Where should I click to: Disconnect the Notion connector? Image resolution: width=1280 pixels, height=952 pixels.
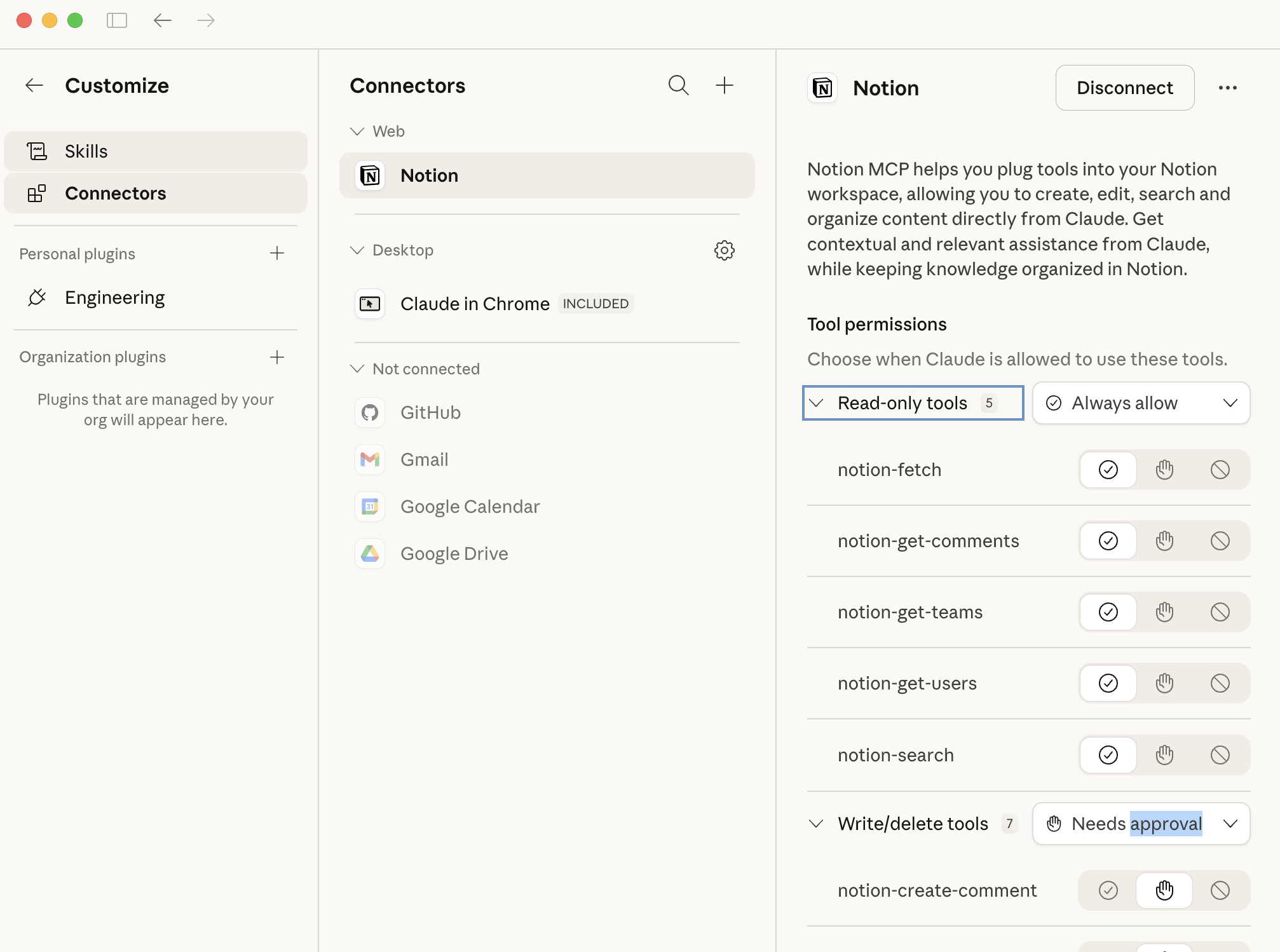click(1125, 88)
